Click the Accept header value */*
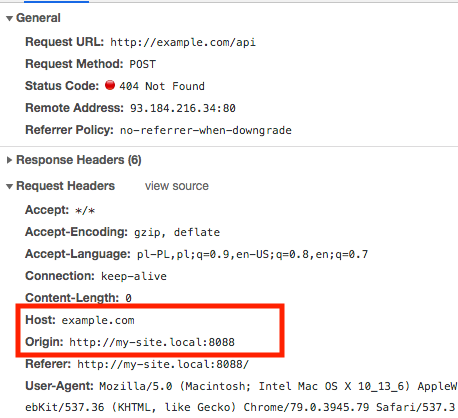This screenshot has height=418, width=458. 85,211
